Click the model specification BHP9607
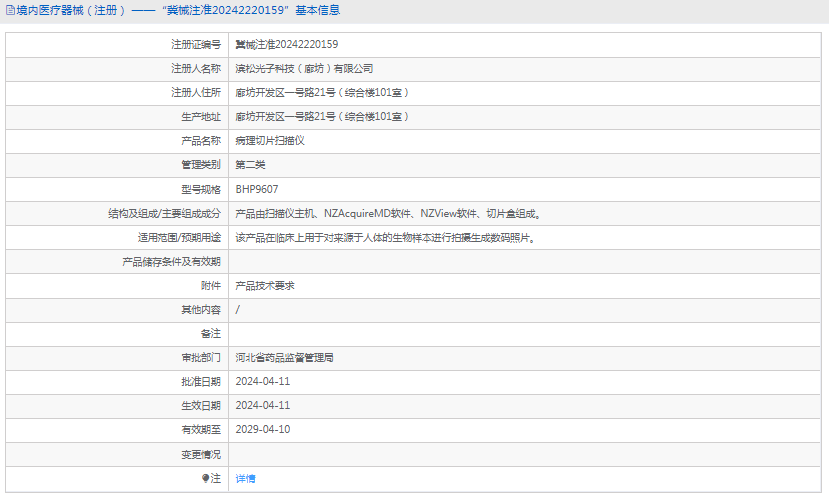829x497 pixels. click(x=256, y=189)
